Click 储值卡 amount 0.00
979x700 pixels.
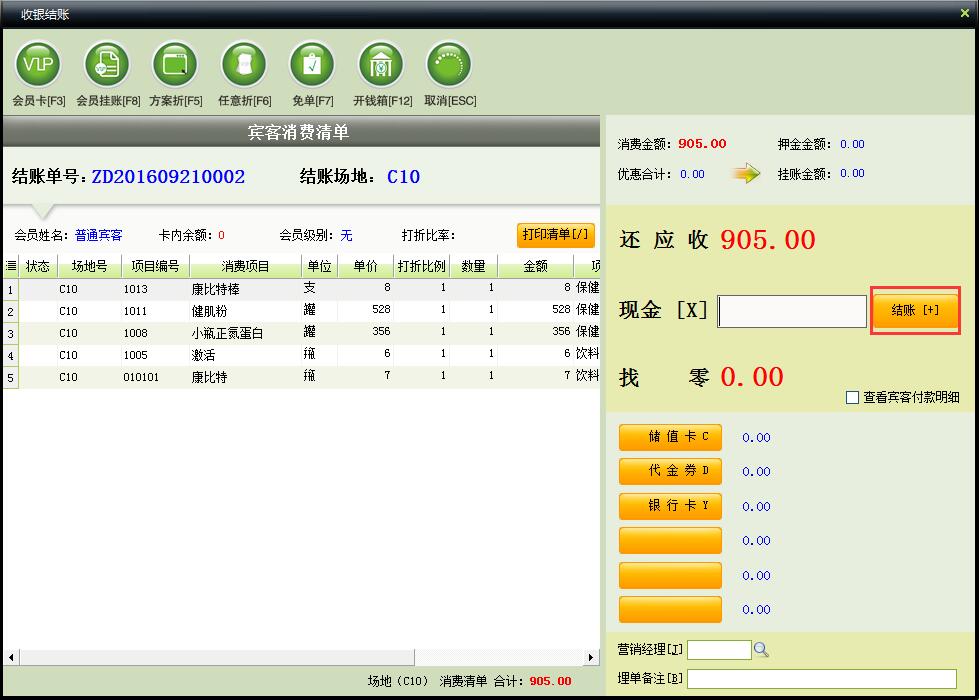tap(756, 438)
